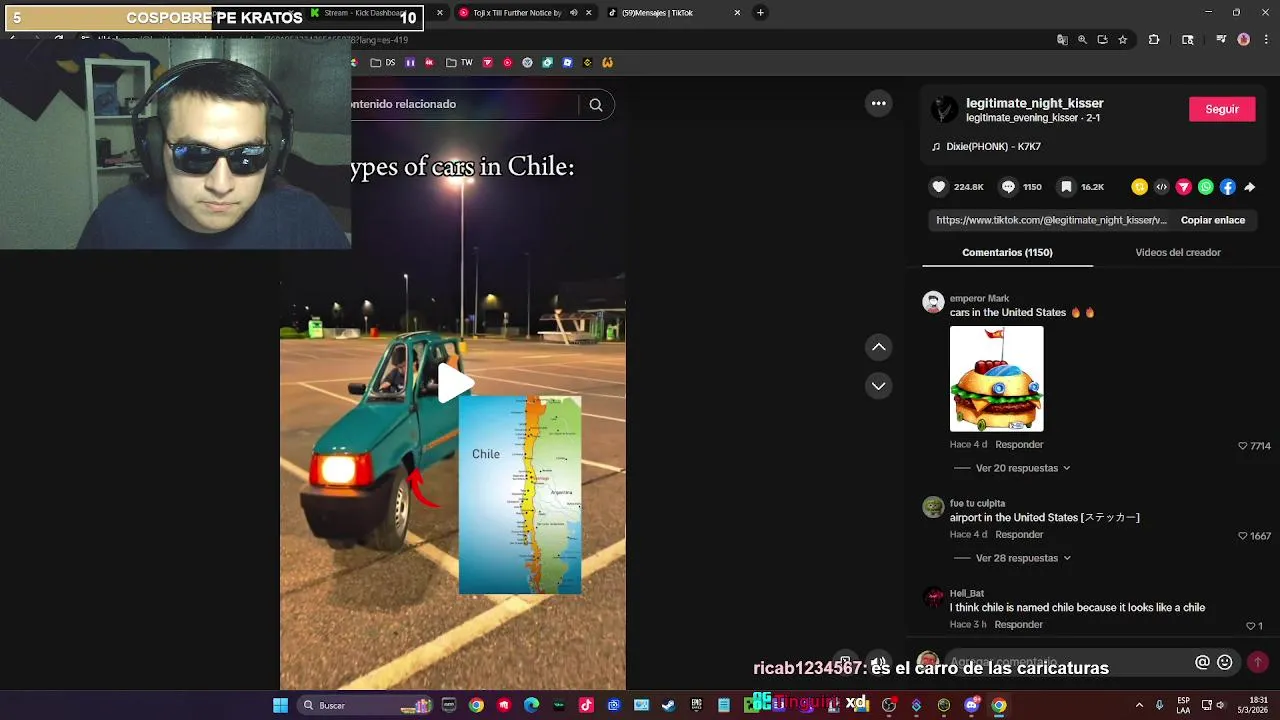Open TikTok app from taskbar
This screenshot has height=720, width=1280.
[586, 705]
